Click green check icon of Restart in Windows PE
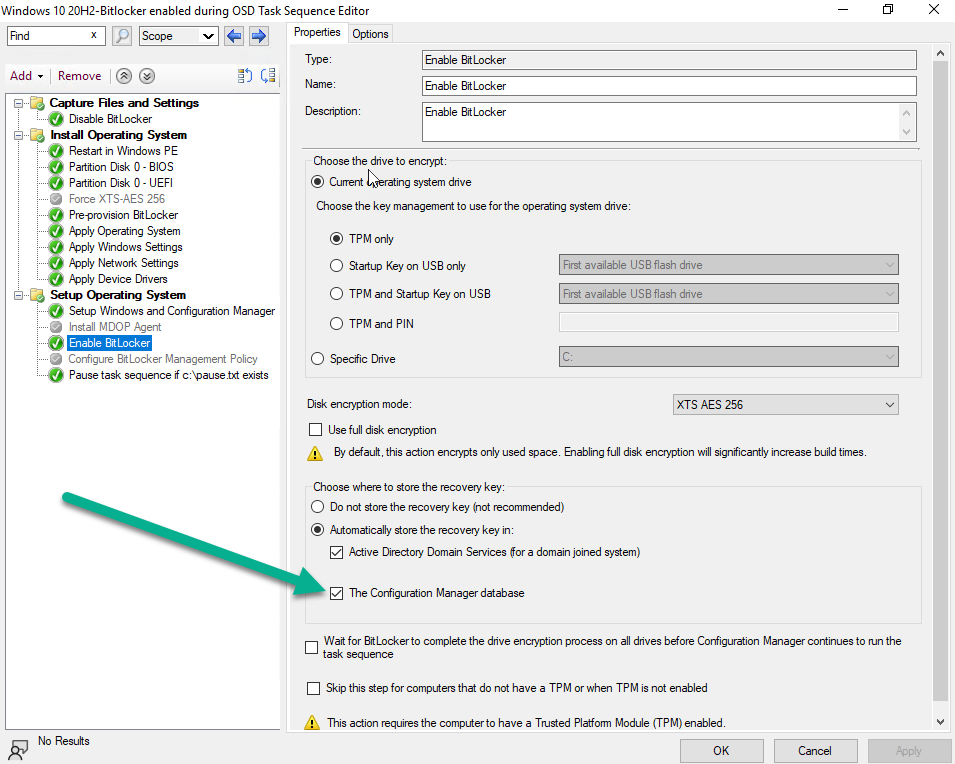 point(56,151)
